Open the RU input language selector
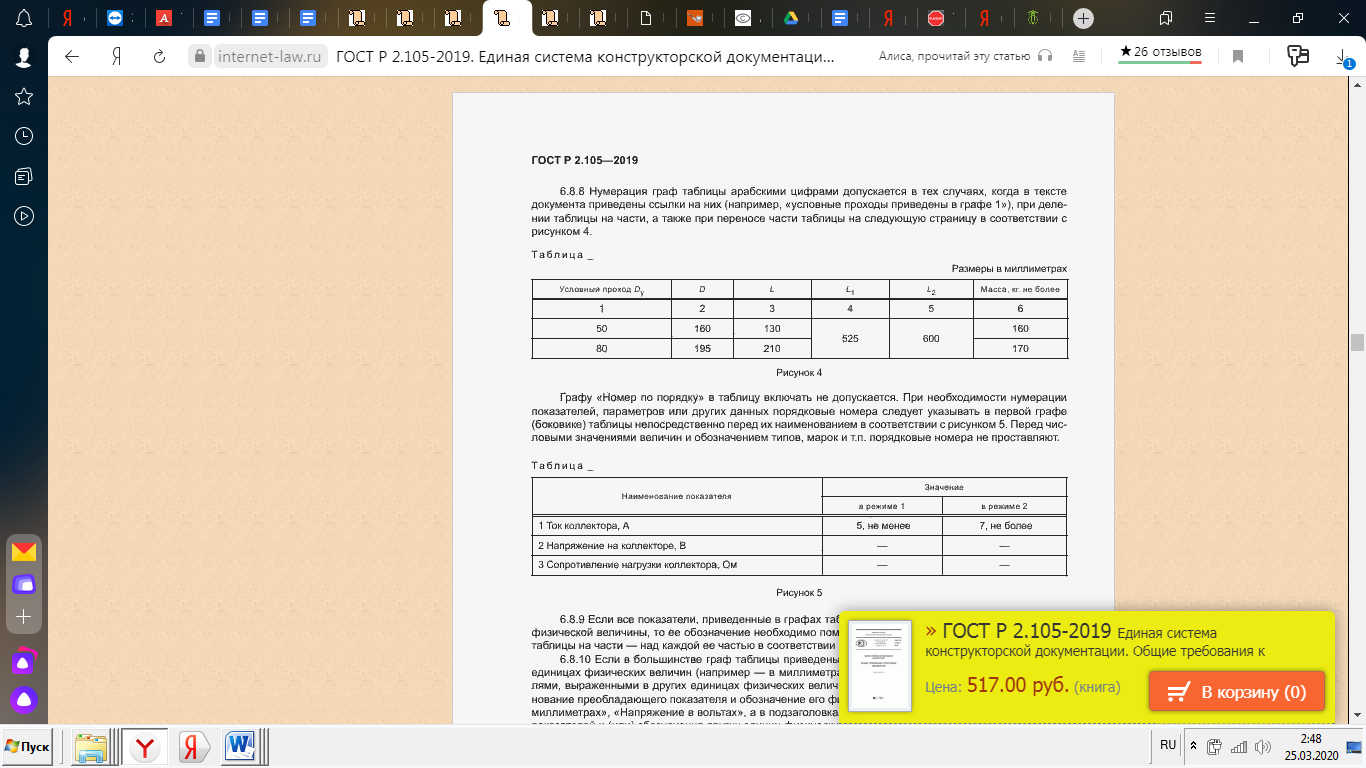 pos(1168,745)
